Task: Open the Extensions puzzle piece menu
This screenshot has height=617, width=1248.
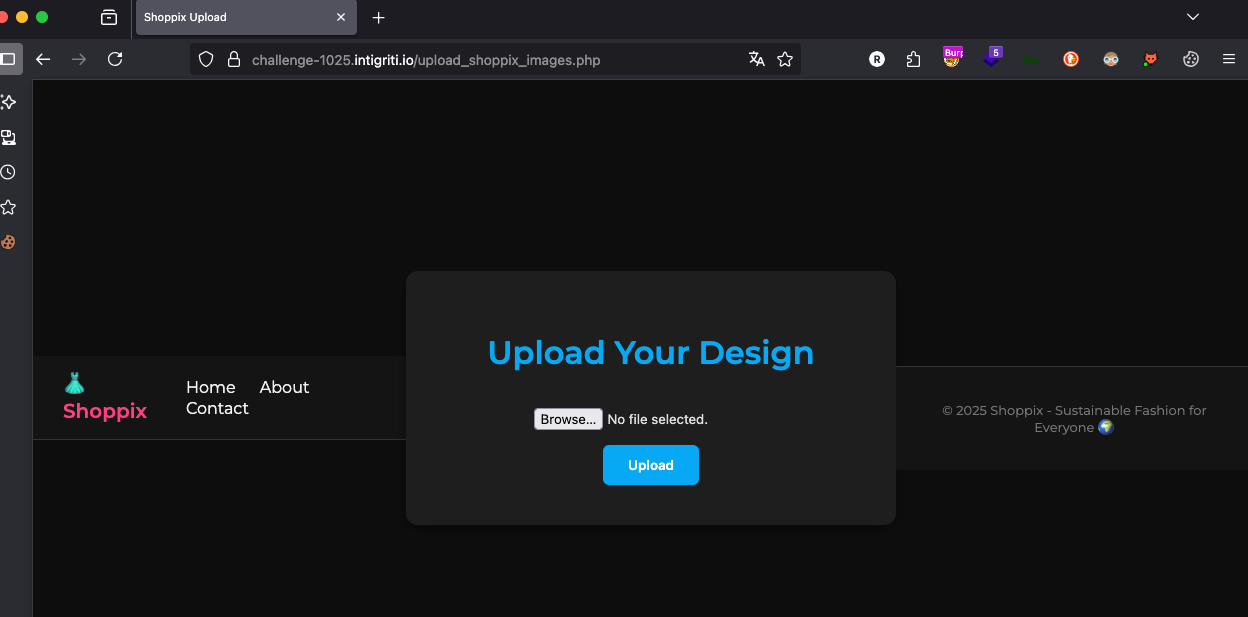Action: tap(913, 59)
